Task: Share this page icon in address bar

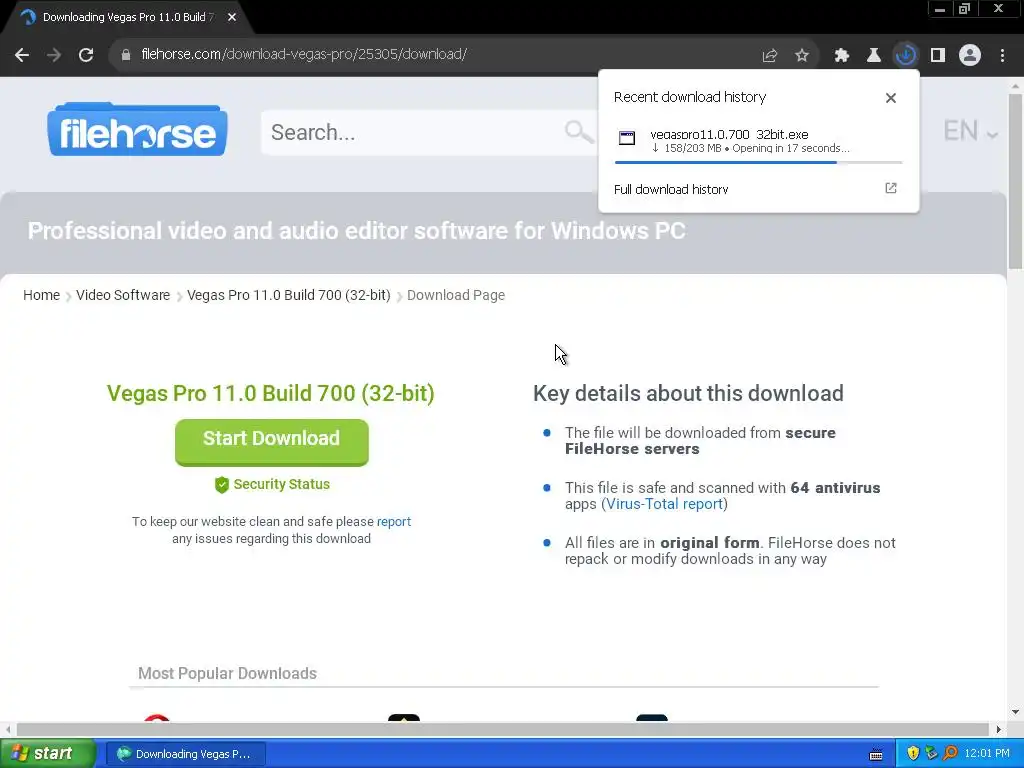Action: coord(770,55)
